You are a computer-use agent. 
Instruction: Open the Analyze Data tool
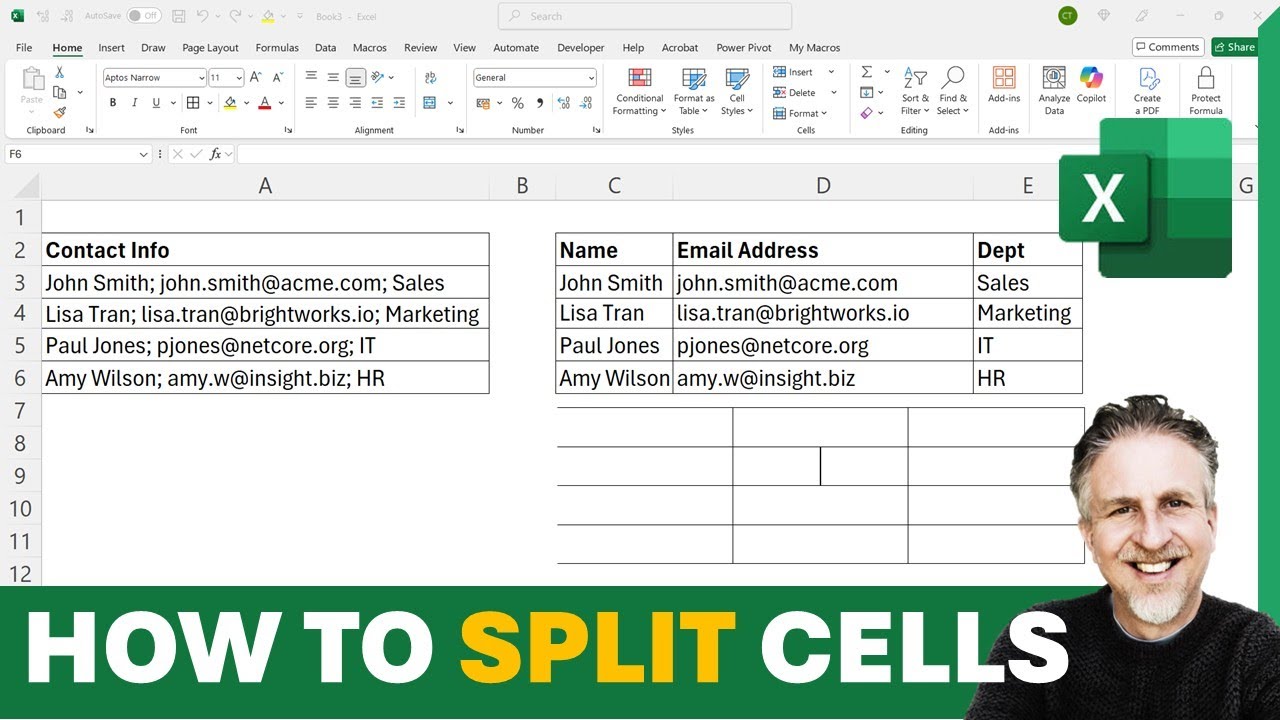coord(1054,91)
